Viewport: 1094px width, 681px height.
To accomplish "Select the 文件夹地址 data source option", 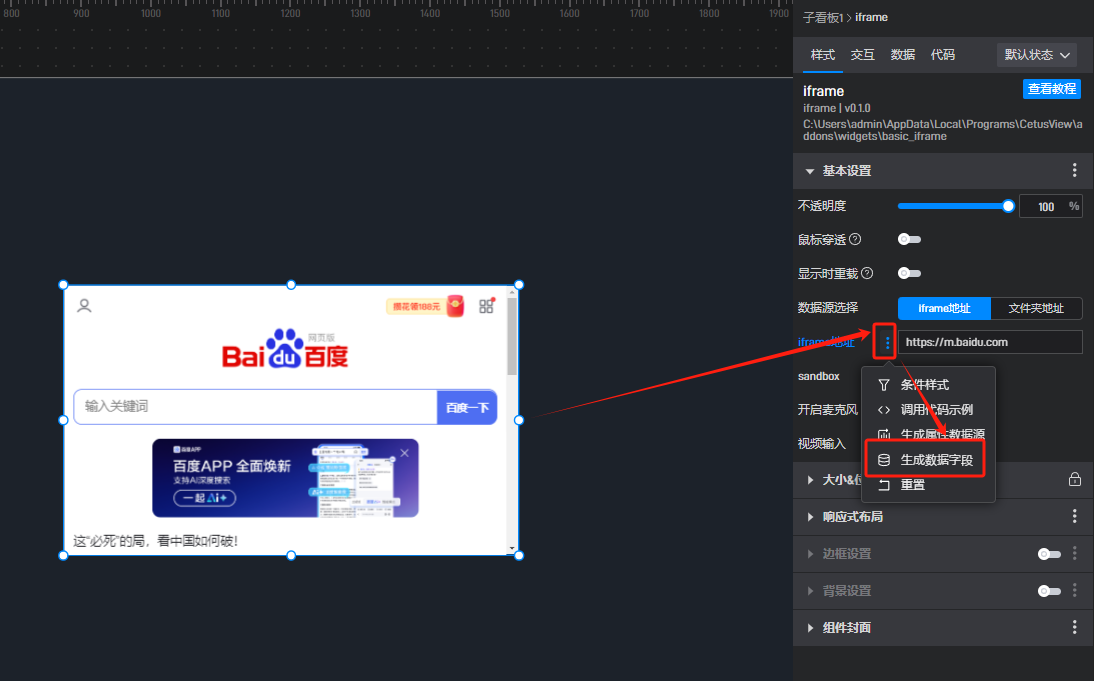I will tap(1036, 308).
